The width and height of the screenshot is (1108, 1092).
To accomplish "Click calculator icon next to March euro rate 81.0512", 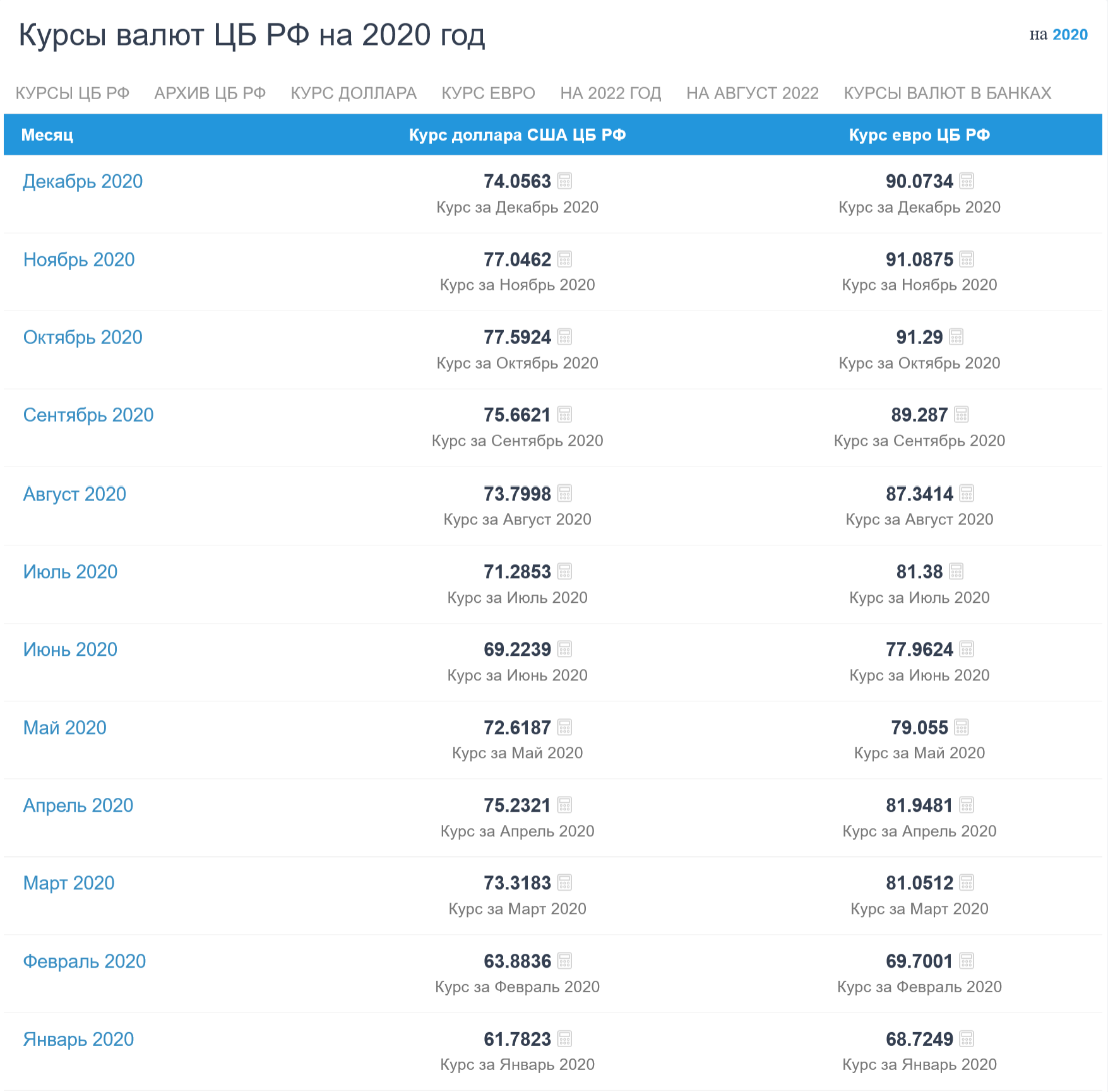I will pos(967,882).
